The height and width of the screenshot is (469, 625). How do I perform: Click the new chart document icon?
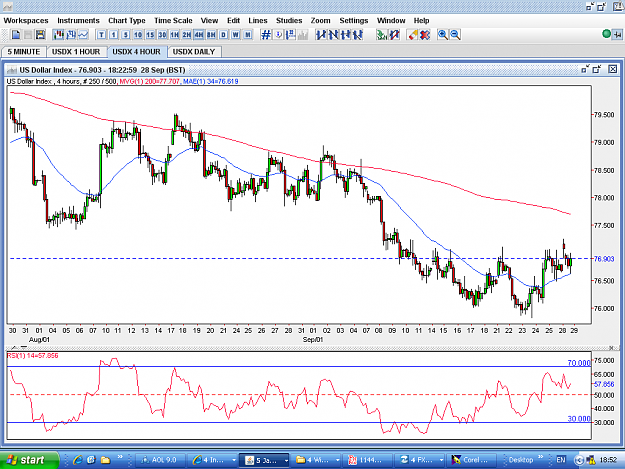16,35
